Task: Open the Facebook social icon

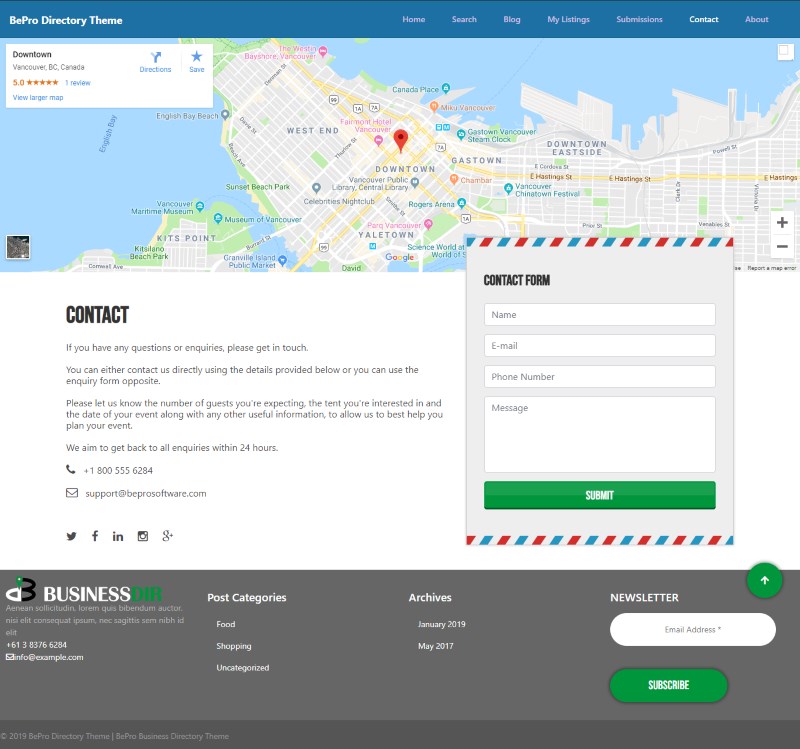Action: point(95,536)
